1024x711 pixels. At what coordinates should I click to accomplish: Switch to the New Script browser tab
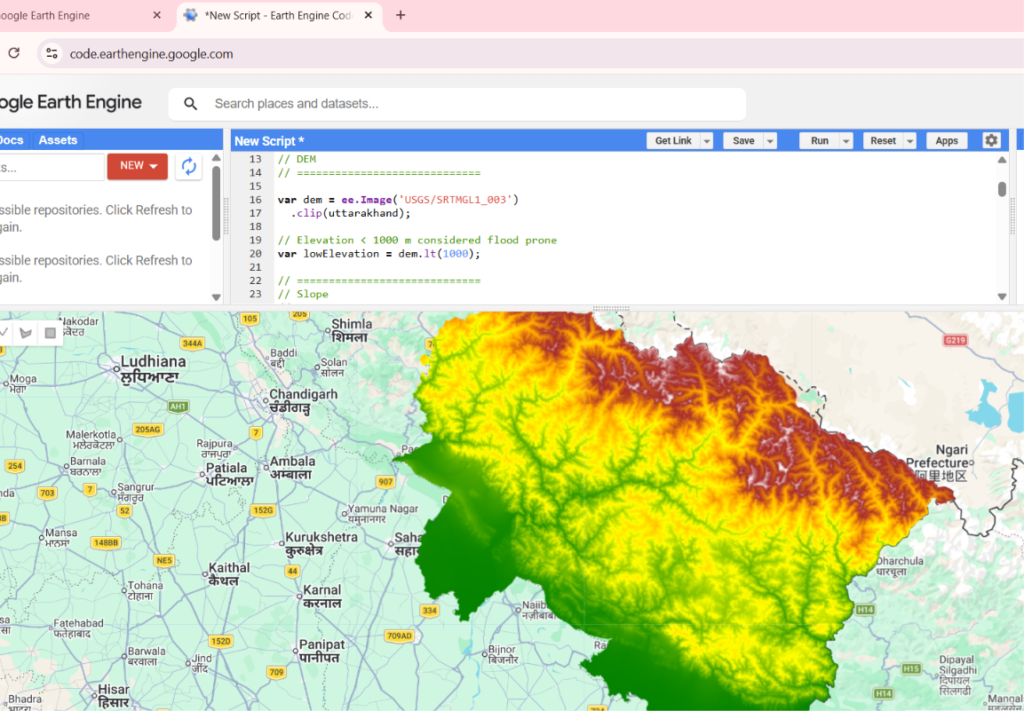280,16
